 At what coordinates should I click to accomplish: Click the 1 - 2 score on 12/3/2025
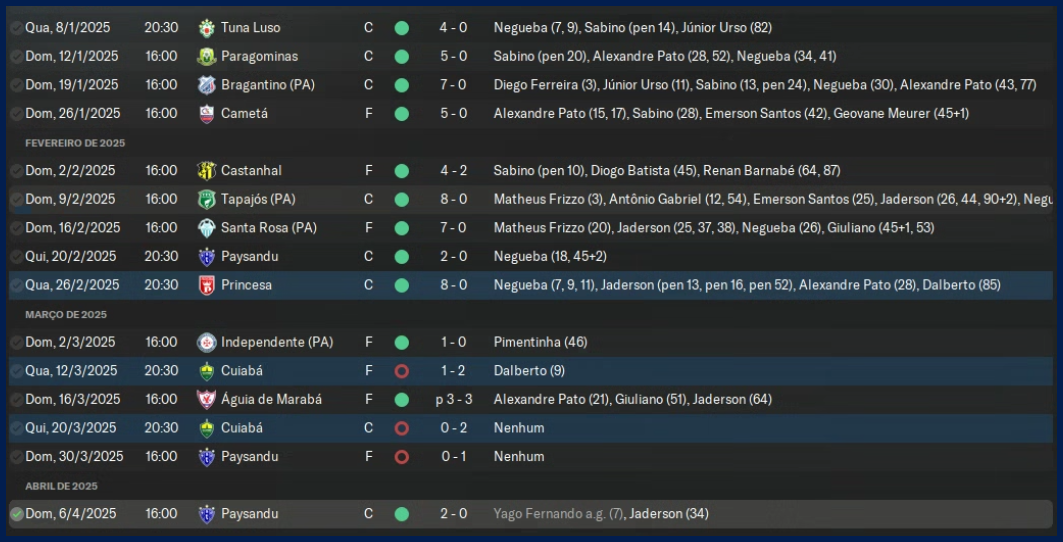click(453, 371)
